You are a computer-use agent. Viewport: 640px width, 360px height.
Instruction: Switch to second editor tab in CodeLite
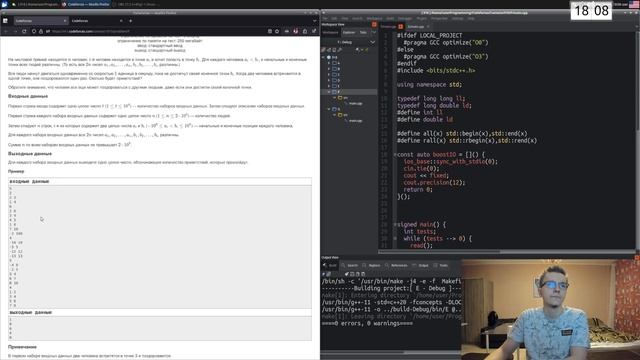pyautogui.click(x=416, y=27)
